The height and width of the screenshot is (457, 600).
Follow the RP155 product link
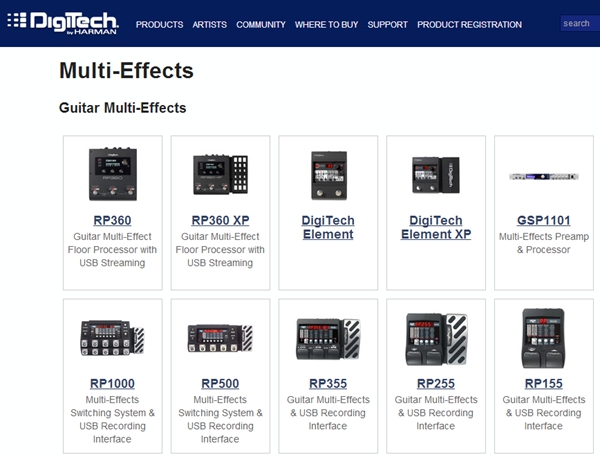click(x=544, y=383)
